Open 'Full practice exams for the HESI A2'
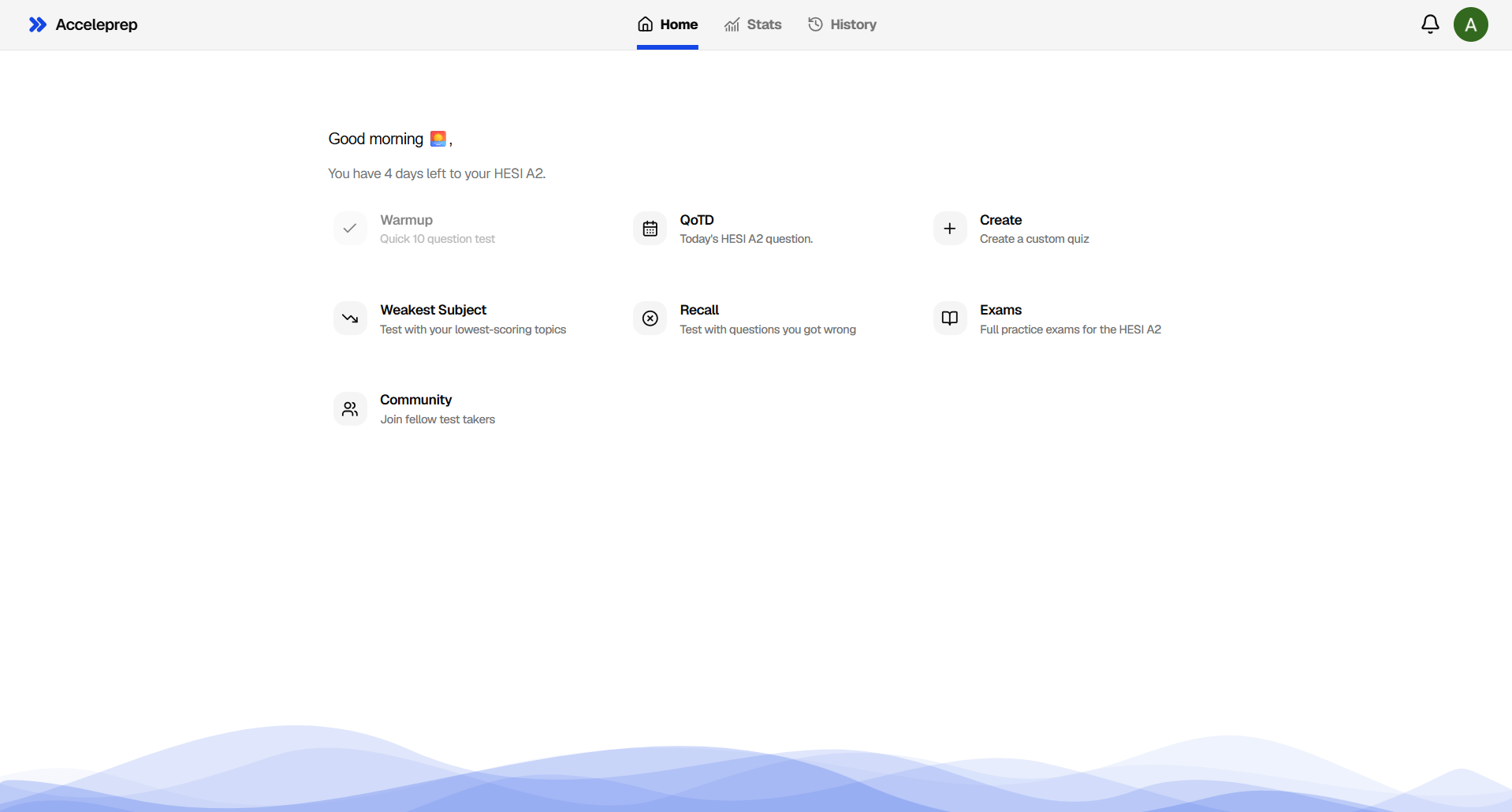1512x812 pixels. [1070, 330]
